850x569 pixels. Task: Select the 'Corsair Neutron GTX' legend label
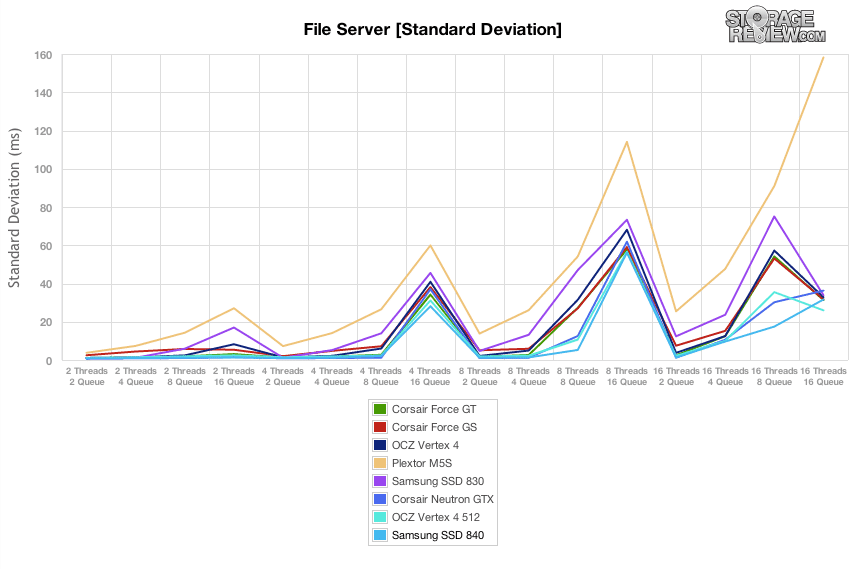443,499
